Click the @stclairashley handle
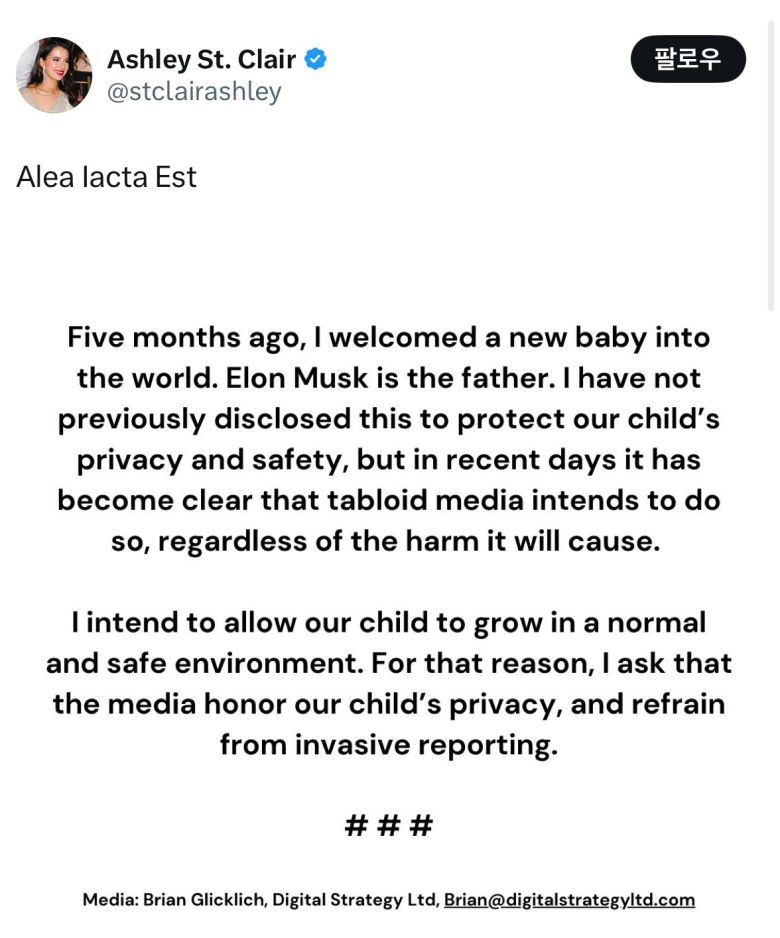780x938 pixels. coord(194,92)
